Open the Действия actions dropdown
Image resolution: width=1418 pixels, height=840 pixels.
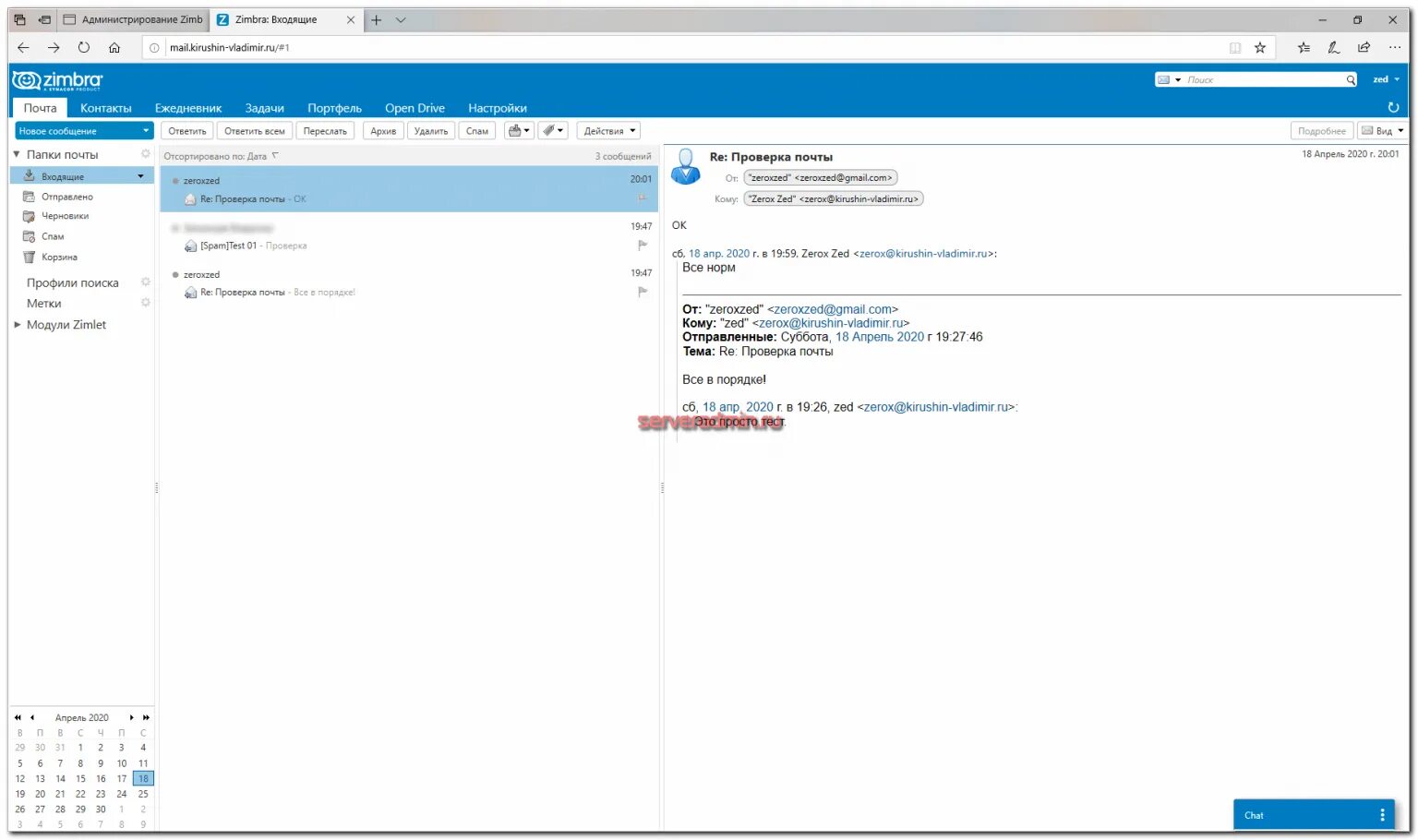pyautogui.click(x=608, y=131)
